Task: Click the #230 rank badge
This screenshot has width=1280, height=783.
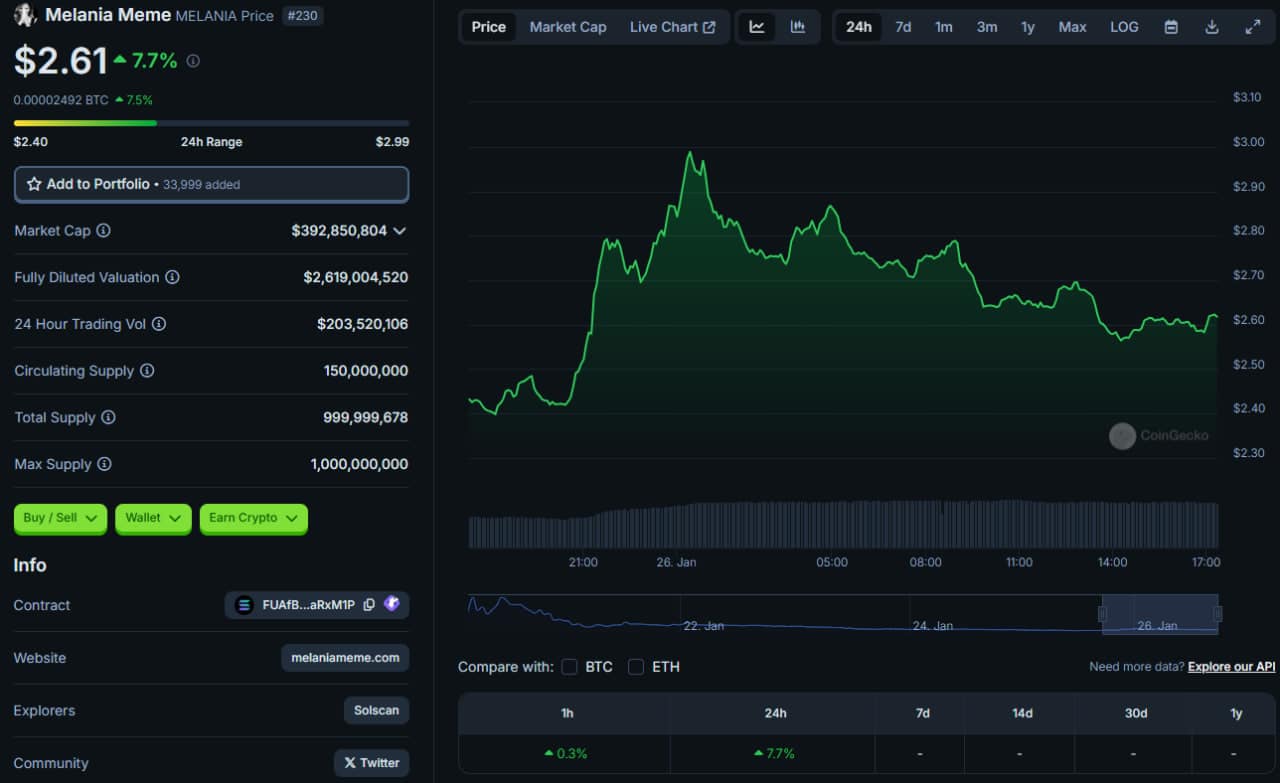Action: [303, 16]
